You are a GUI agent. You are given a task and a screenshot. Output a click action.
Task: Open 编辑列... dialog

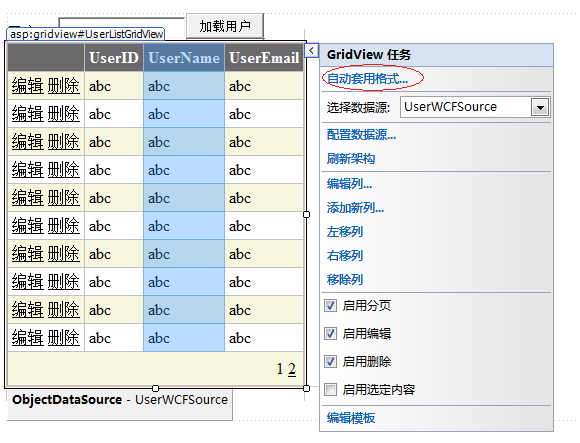tap(349, 183)
